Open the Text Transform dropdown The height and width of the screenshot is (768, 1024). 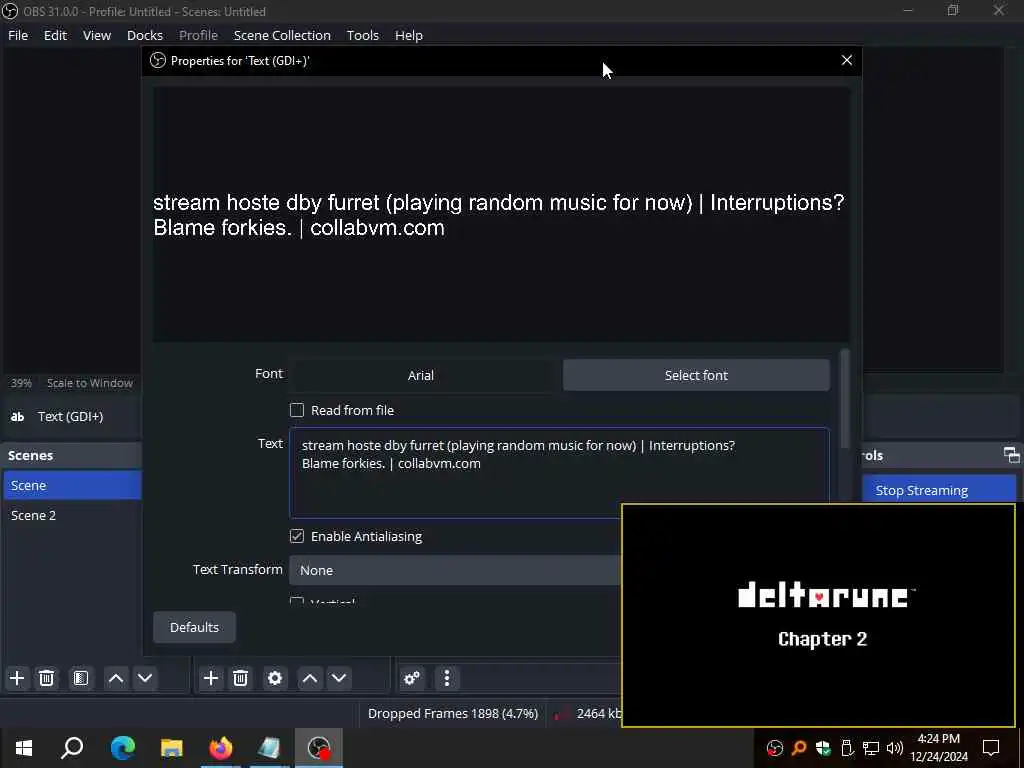coord(455,570)
